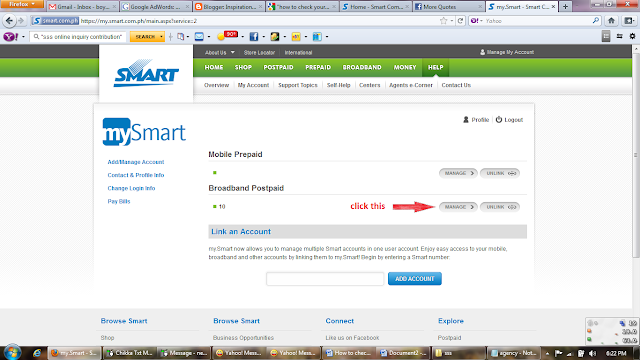Click the taskbar clock showing 6:22 PM
640x360 pixels.
tap(616, 353)
